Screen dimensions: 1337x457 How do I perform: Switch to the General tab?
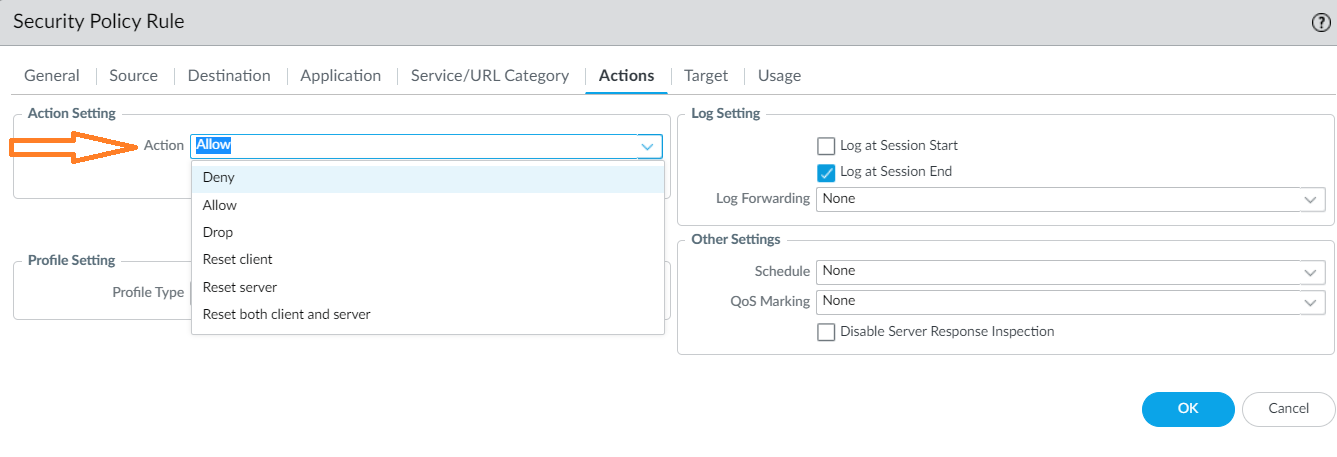[x=52, y=76]
